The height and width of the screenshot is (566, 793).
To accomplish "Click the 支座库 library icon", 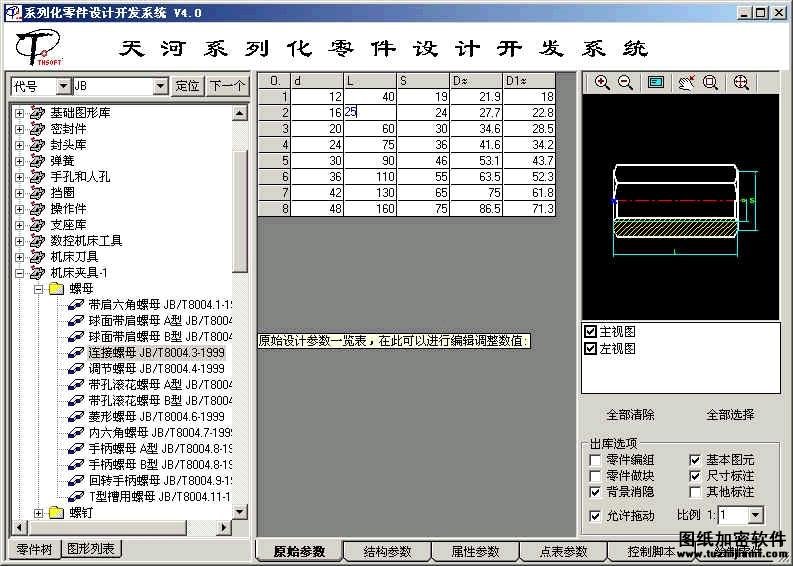I will pyautogui.click(x=37, y=225).
